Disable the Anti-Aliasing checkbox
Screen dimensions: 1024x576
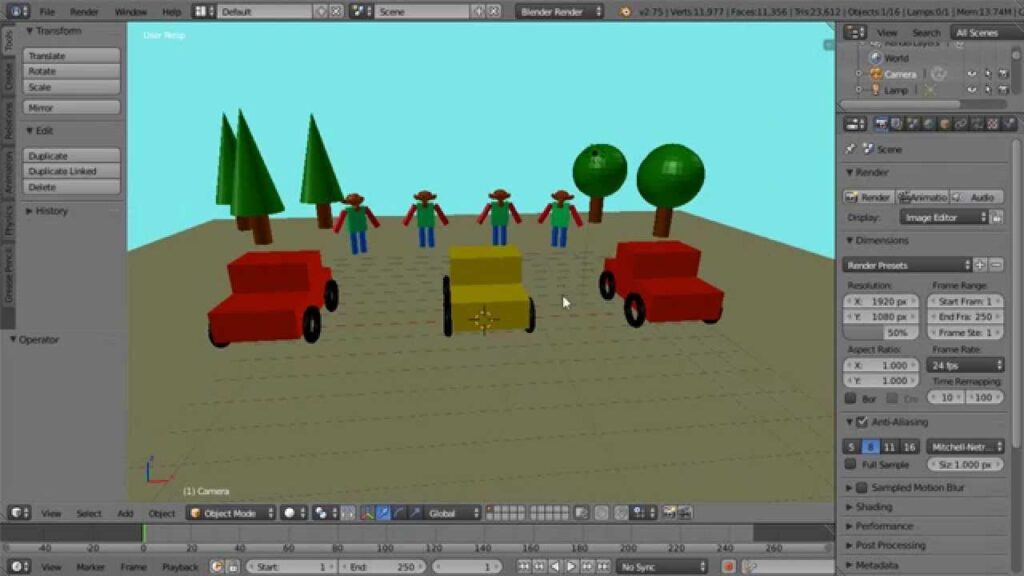(x=862, y=422)
